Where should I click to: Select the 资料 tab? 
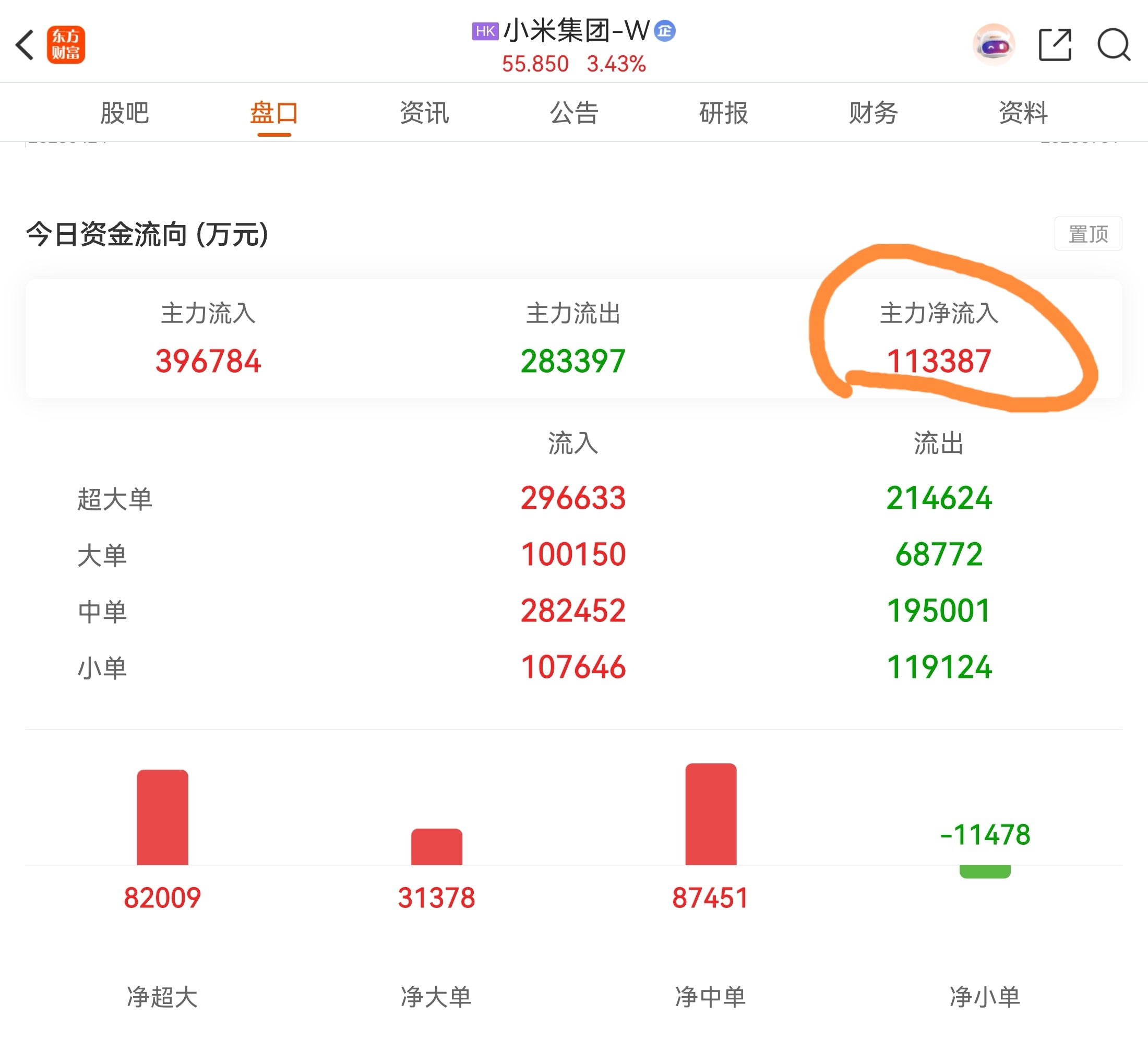(x=1023, y=112)
